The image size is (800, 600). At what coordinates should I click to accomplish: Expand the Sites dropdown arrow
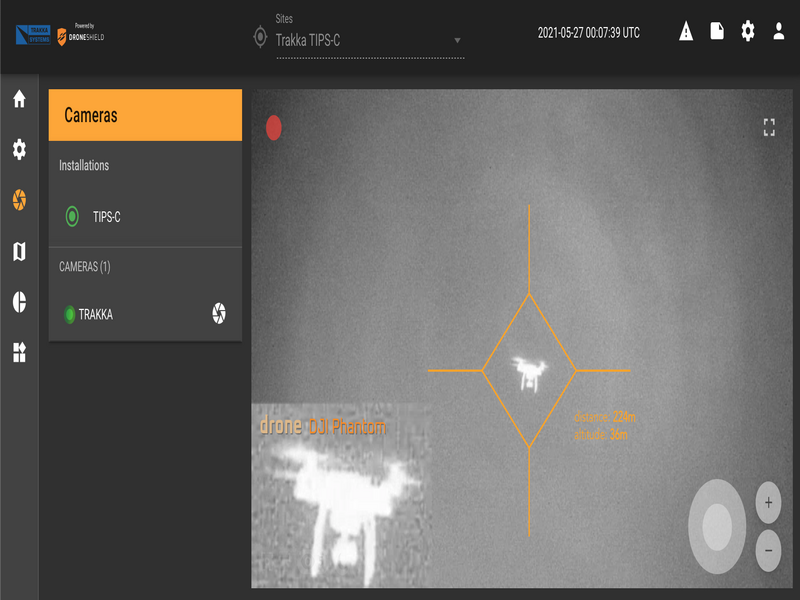pyautogui.click(x=457, y=41)
